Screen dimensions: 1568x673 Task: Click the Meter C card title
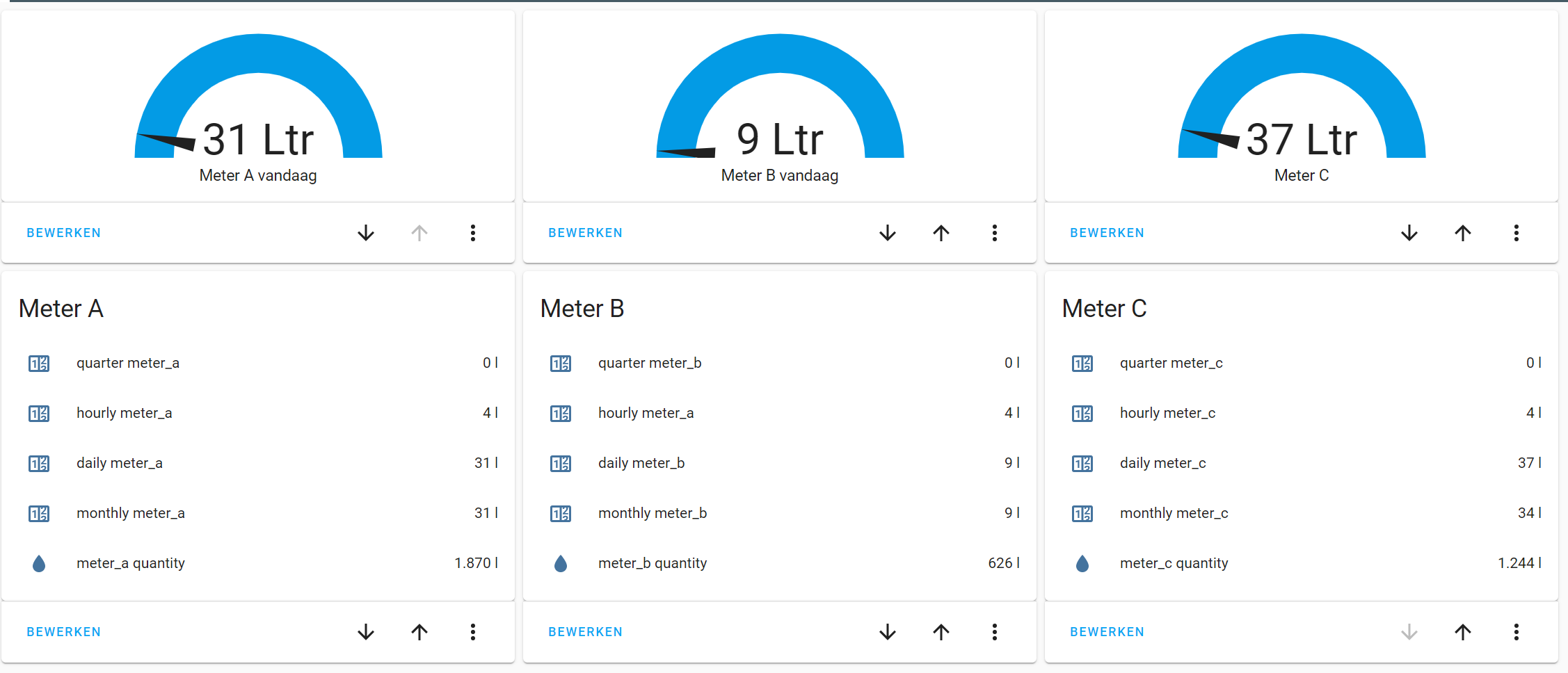tap(1104, 308)
